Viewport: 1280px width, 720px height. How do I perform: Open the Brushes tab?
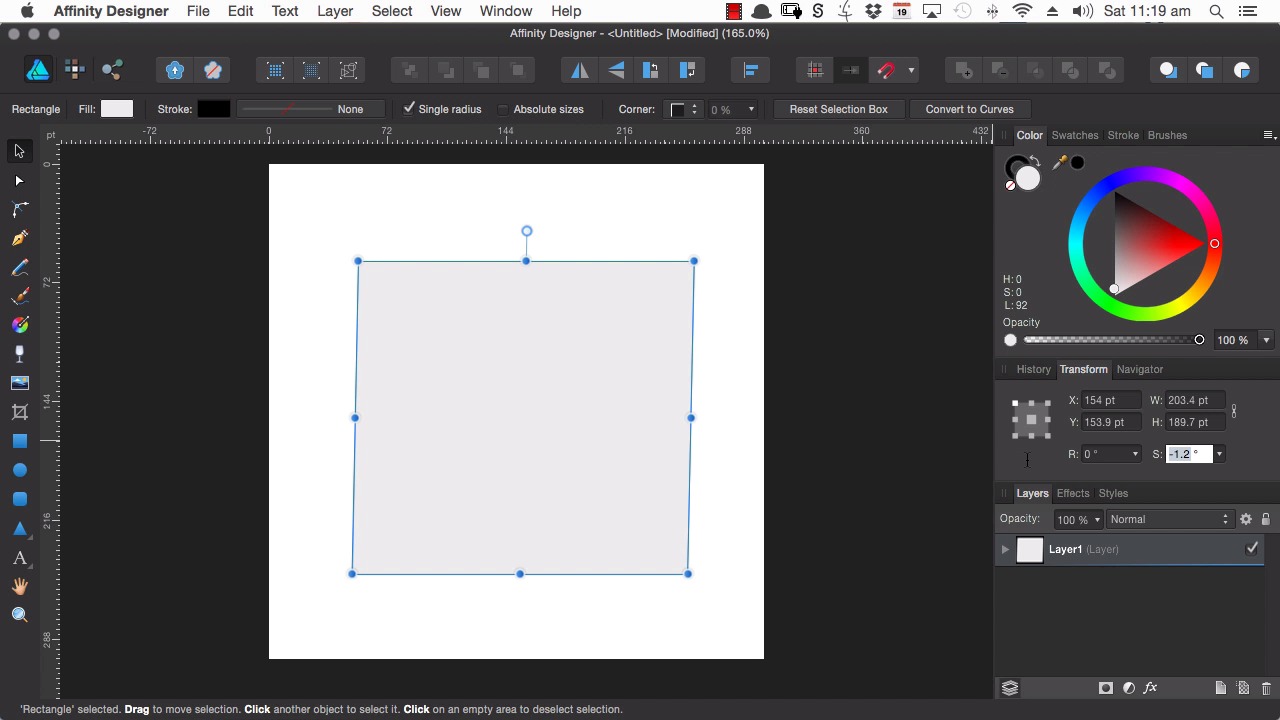click(x=1167, y=135)
